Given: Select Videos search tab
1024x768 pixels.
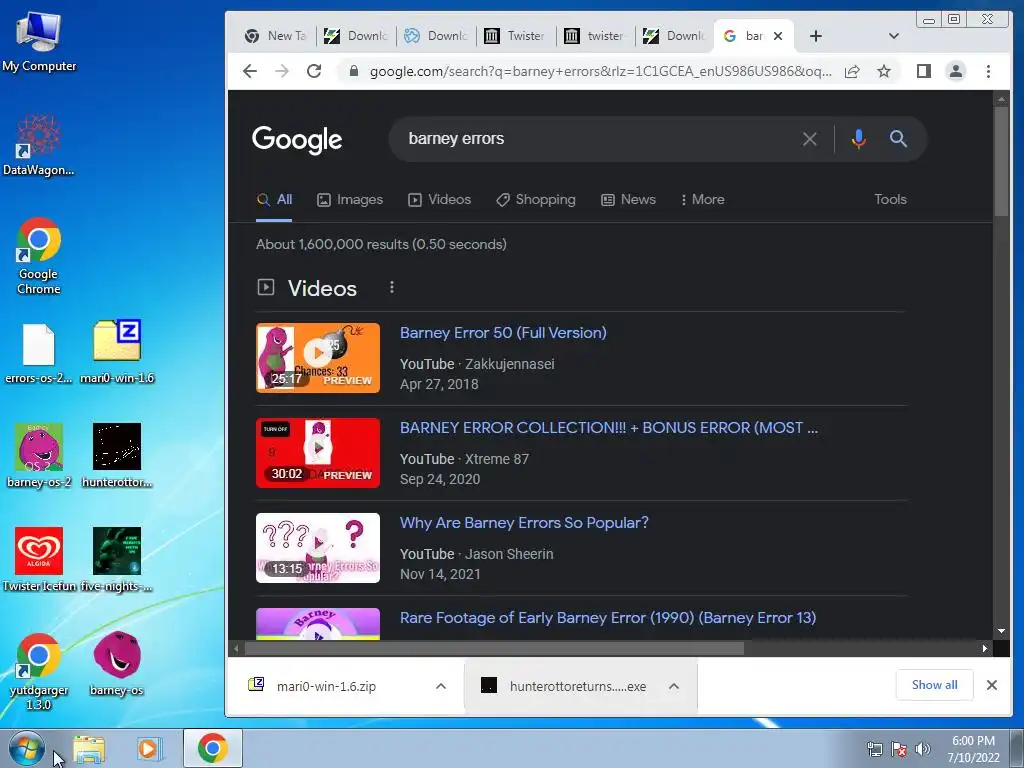Looking at the screenshot, I should tap(440, 200).
